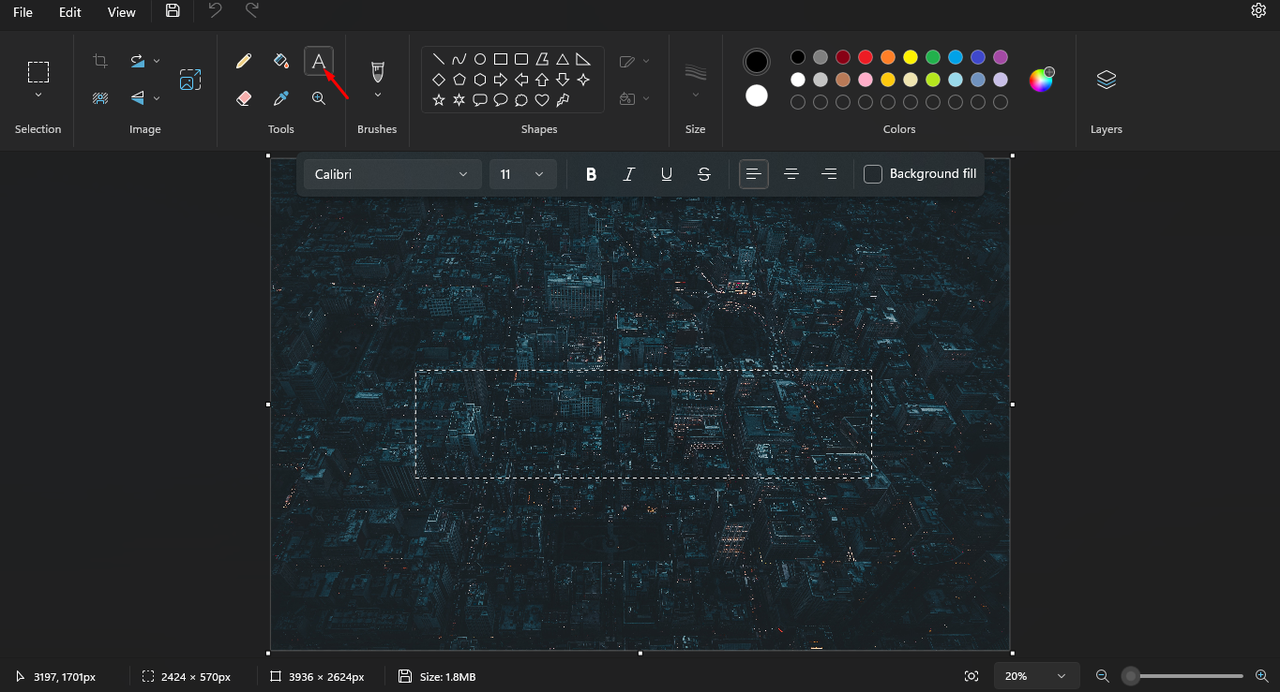1280x692 pixels.
Task: Select the rectangular Selection tool
Action: [38, 72]
